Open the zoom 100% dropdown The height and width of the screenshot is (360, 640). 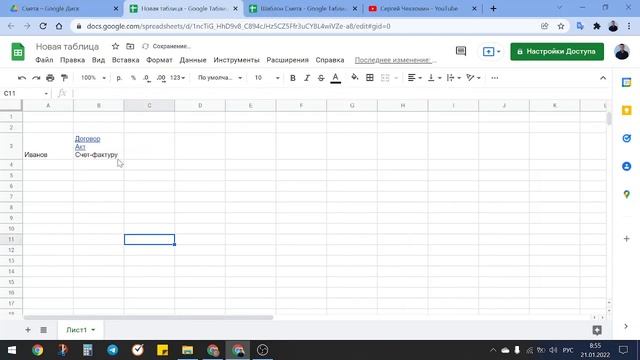(93, 78)
